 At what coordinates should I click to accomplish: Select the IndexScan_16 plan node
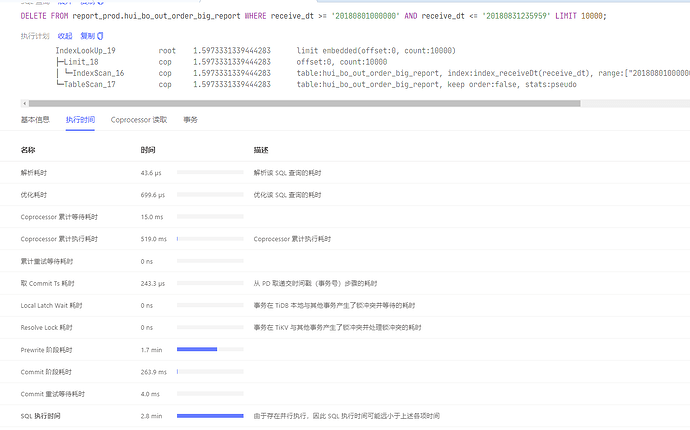tap(98, 73)
